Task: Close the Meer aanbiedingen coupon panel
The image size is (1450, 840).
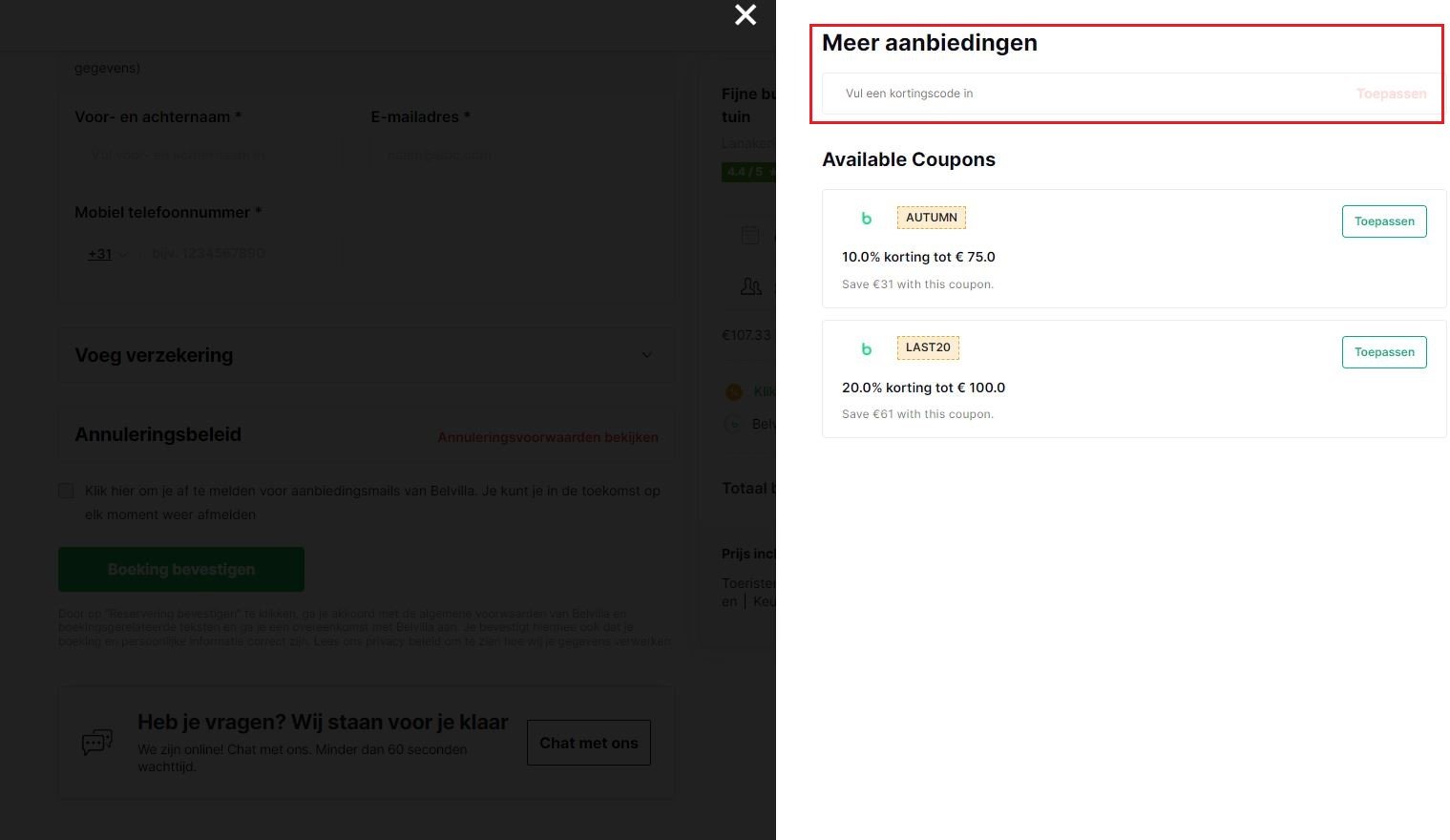Action: pos(746,15)
